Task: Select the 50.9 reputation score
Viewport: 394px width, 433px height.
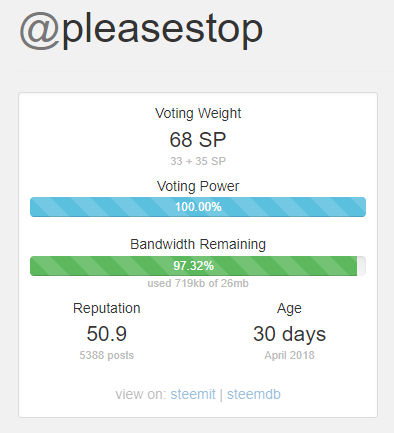Action: coord(107,334)
